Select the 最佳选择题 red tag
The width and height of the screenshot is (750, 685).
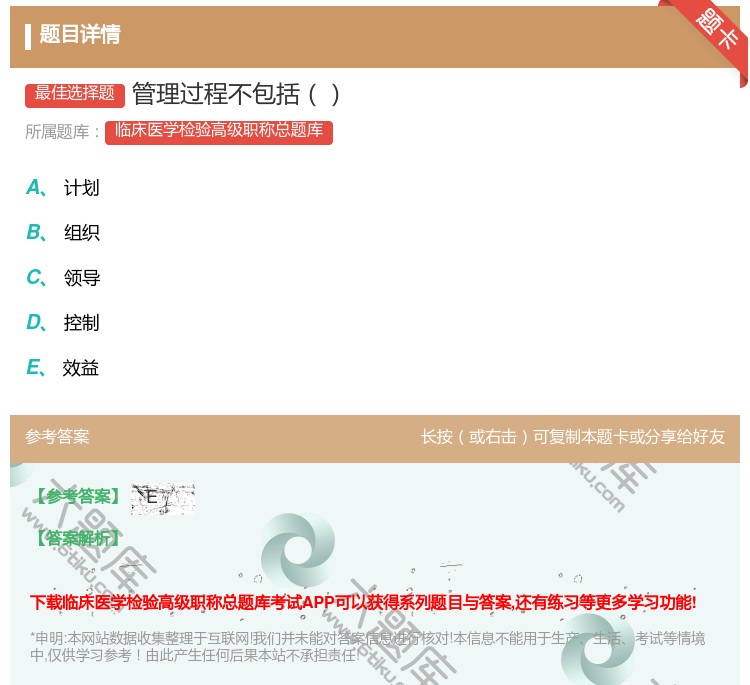75,95
